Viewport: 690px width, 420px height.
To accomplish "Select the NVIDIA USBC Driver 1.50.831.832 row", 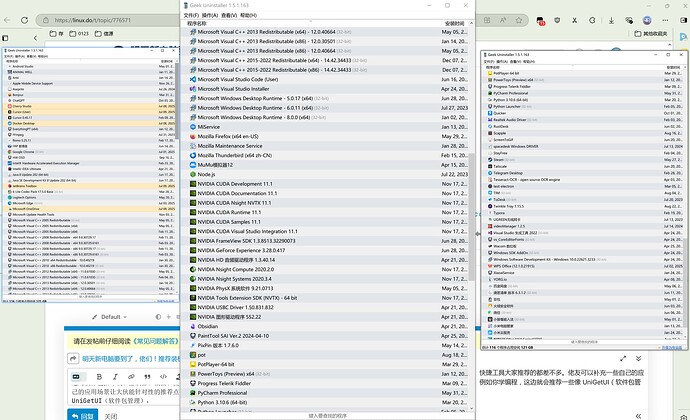I will [x=325, y=307].
